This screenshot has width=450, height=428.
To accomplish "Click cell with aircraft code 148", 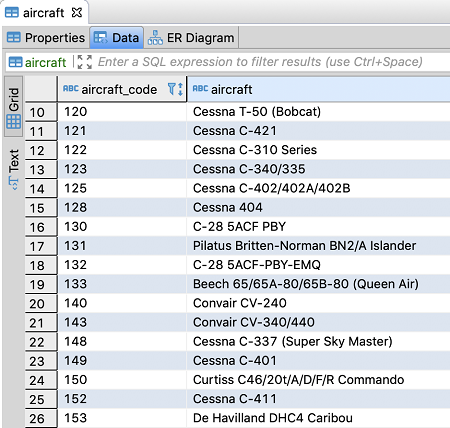I will click(122, 342).
